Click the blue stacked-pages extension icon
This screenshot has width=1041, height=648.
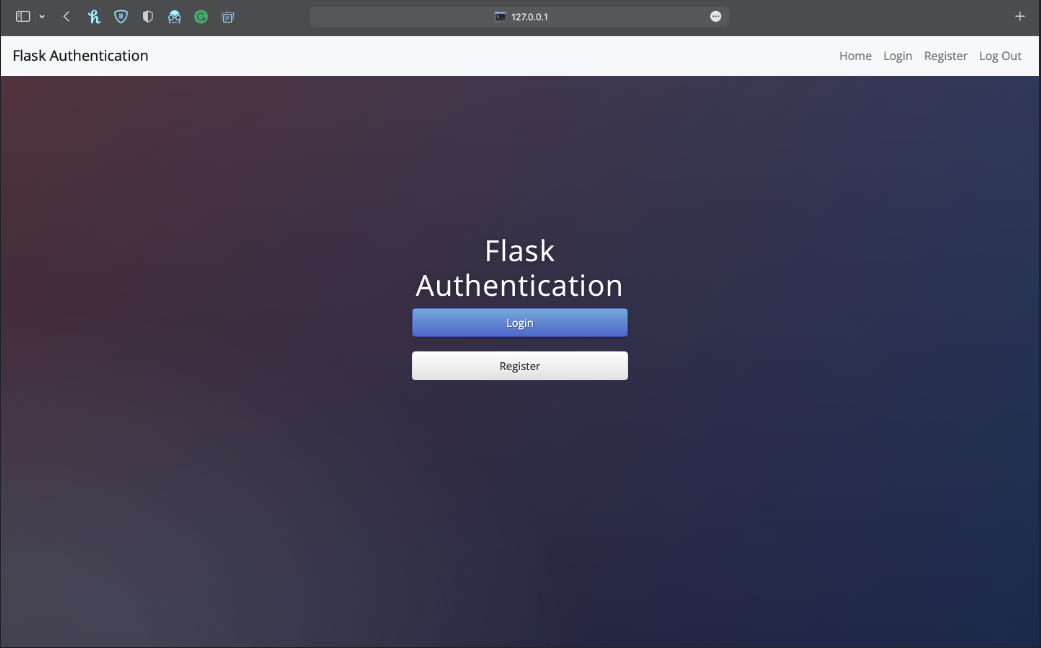(228, 17)
